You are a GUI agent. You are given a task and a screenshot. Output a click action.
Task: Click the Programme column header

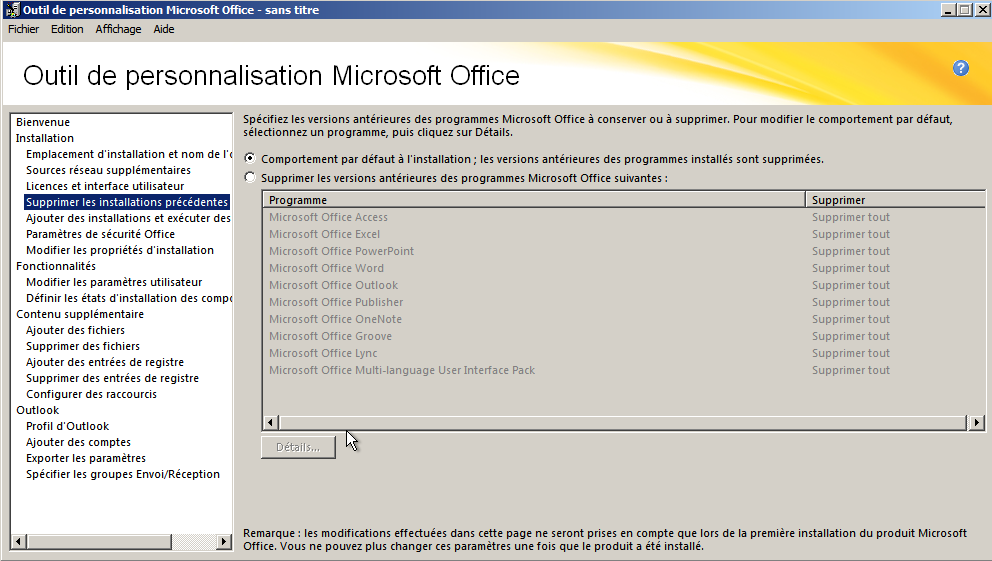[x=534, y=200]
